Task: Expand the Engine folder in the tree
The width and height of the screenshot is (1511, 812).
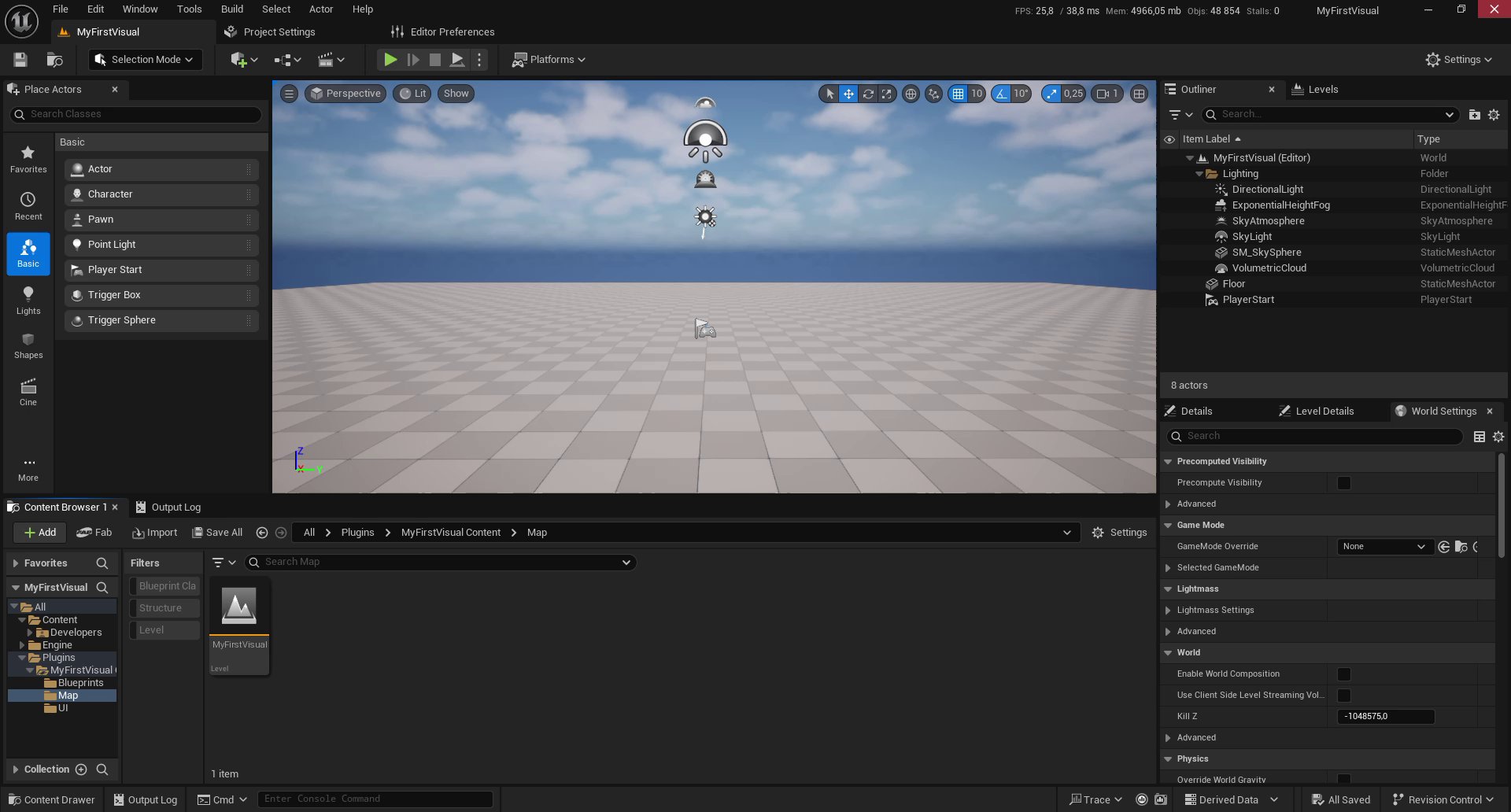Action: (22, 645)
